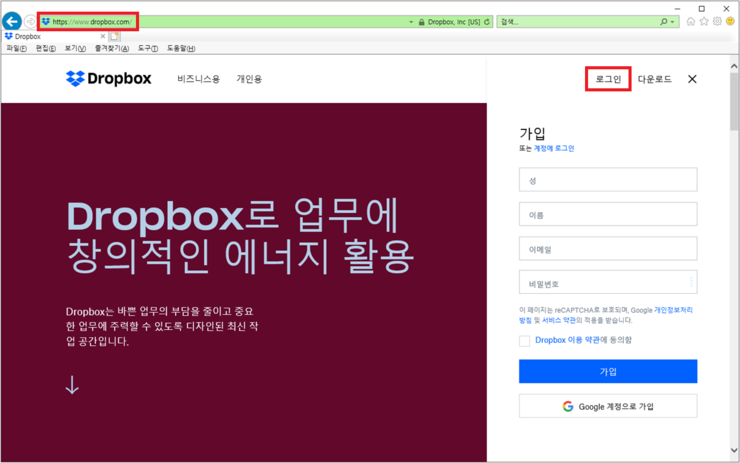Open the 도구(T) menu
The width and height of the screenshot is (740, 463).
(x=148, y=48)
